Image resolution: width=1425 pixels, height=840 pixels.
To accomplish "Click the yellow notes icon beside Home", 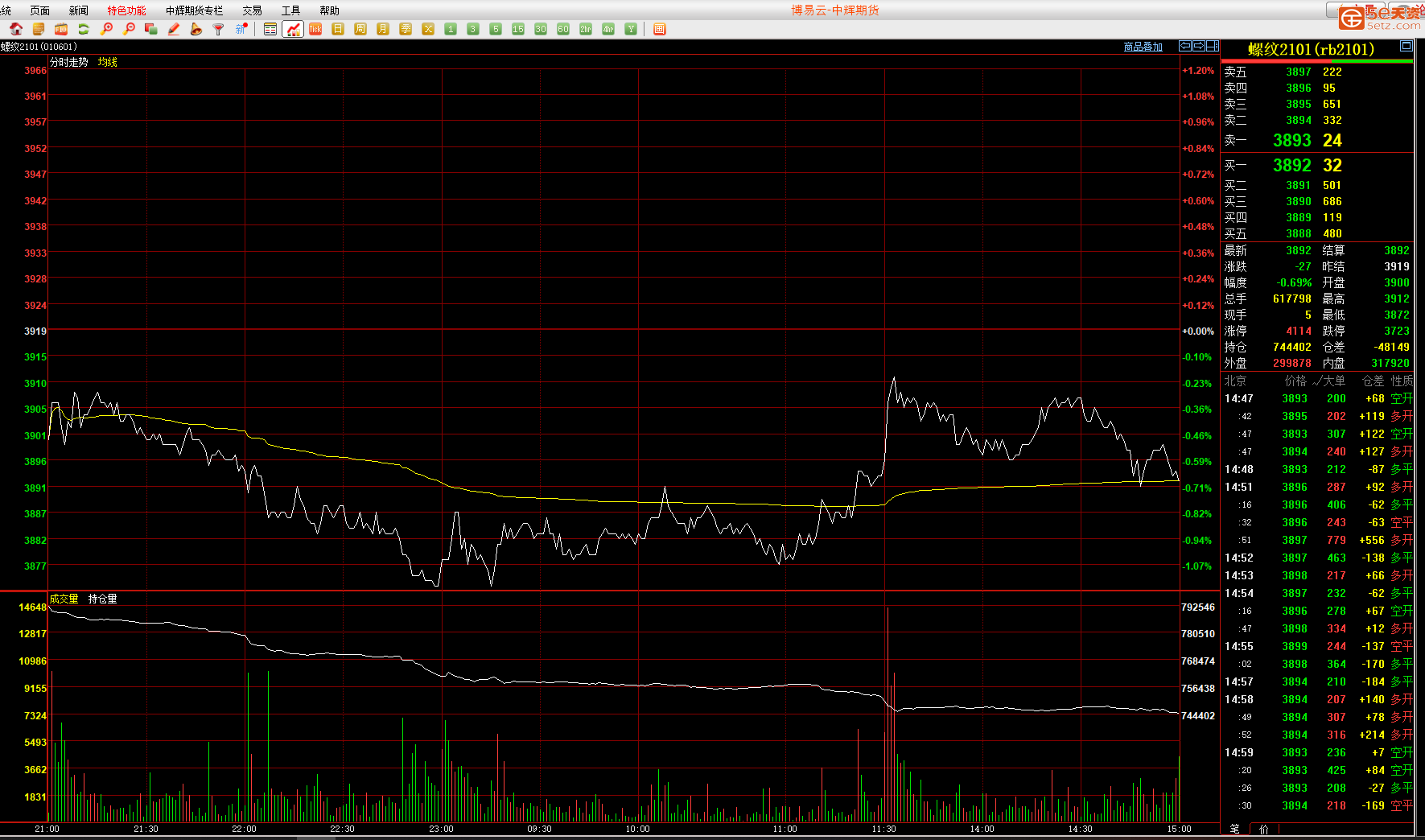I will tap(39, 29).
